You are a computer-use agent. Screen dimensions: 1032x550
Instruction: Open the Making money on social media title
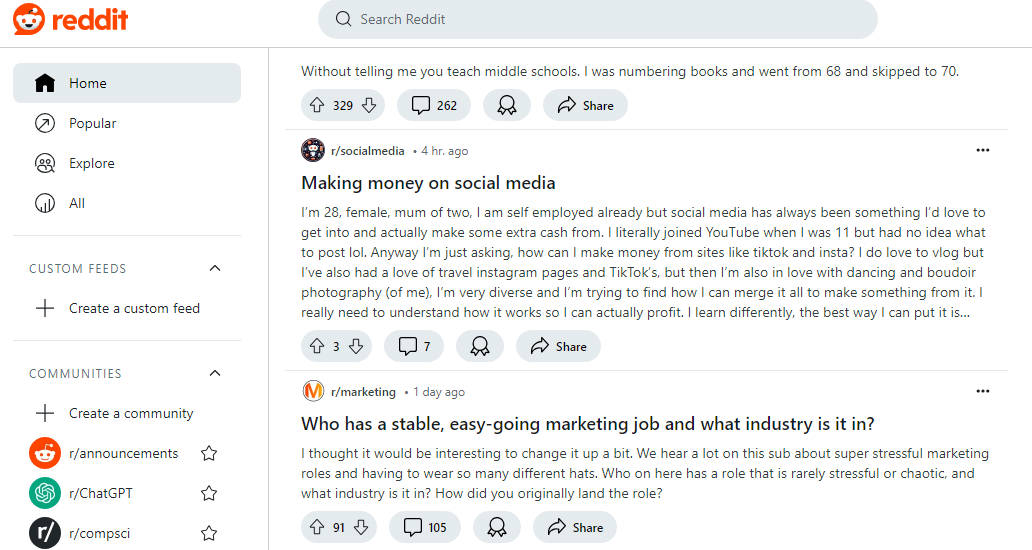428,183
